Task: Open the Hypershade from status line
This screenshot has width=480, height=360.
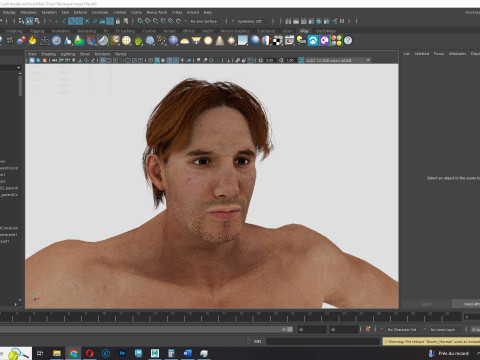Action: pos(319,21)
